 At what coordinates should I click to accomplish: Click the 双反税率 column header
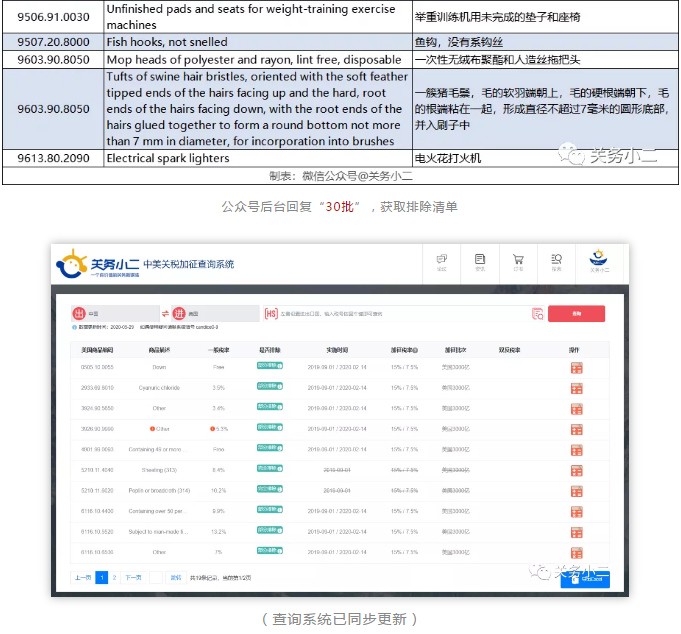point(509,350)
